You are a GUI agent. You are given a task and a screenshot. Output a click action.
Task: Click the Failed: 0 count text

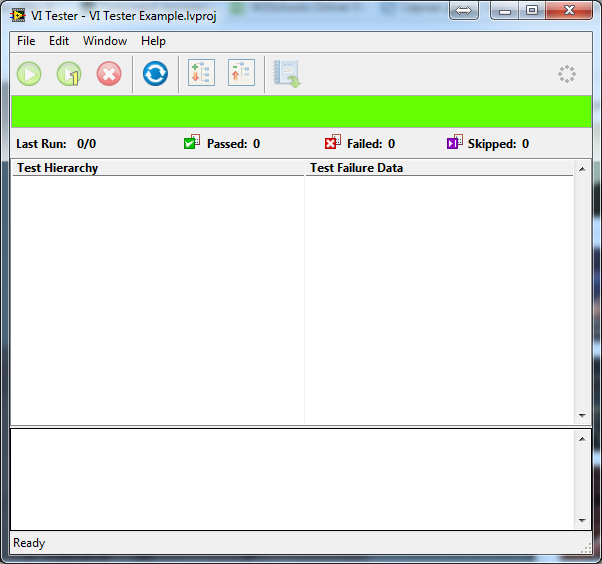click(371, 144)
